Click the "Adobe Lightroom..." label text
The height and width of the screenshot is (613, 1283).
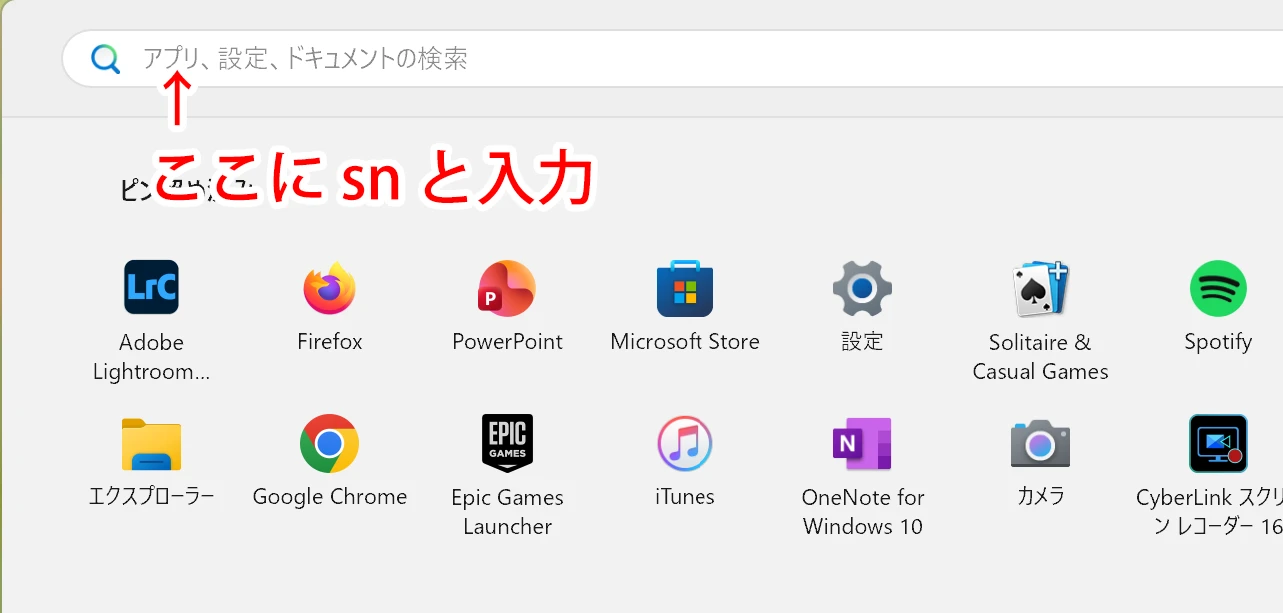pos(151,357)
